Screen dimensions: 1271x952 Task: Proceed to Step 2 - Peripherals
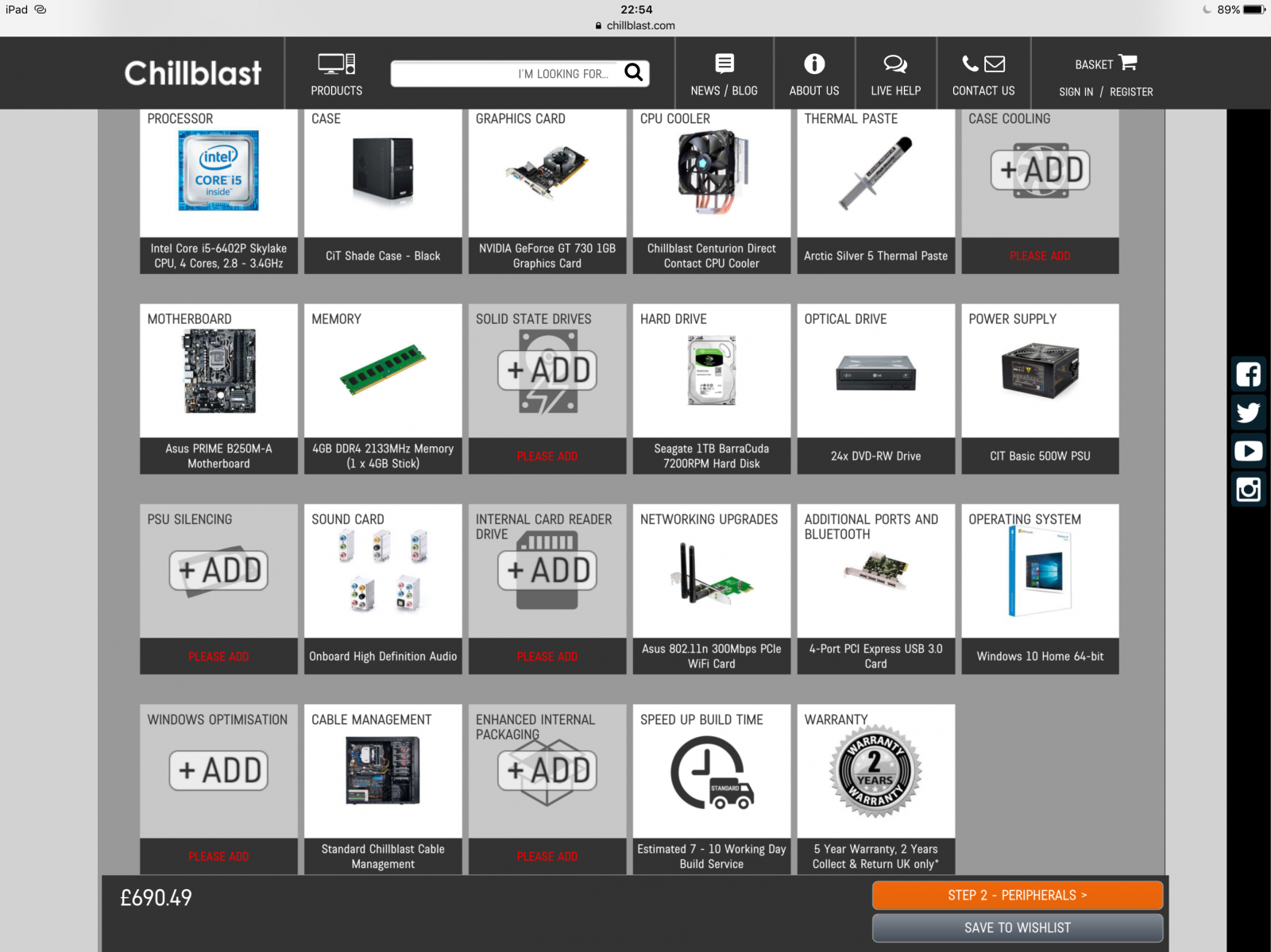1017,895
